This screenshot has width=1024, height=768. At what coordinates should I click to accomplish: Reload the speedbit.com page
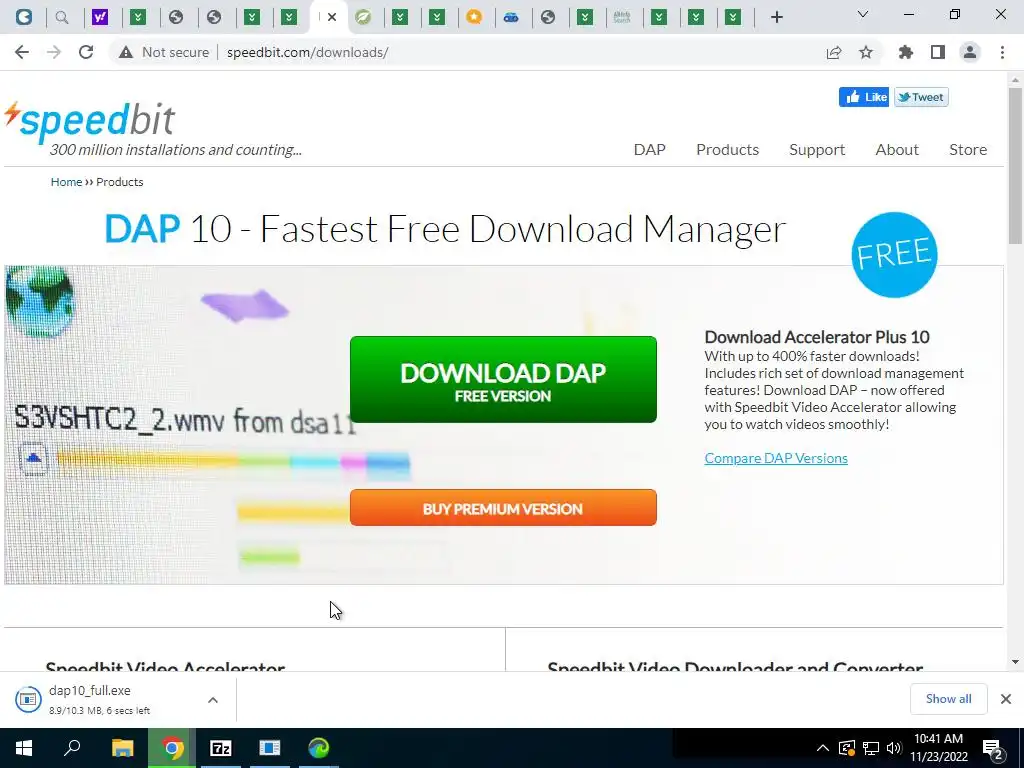[x=86, y=52]
